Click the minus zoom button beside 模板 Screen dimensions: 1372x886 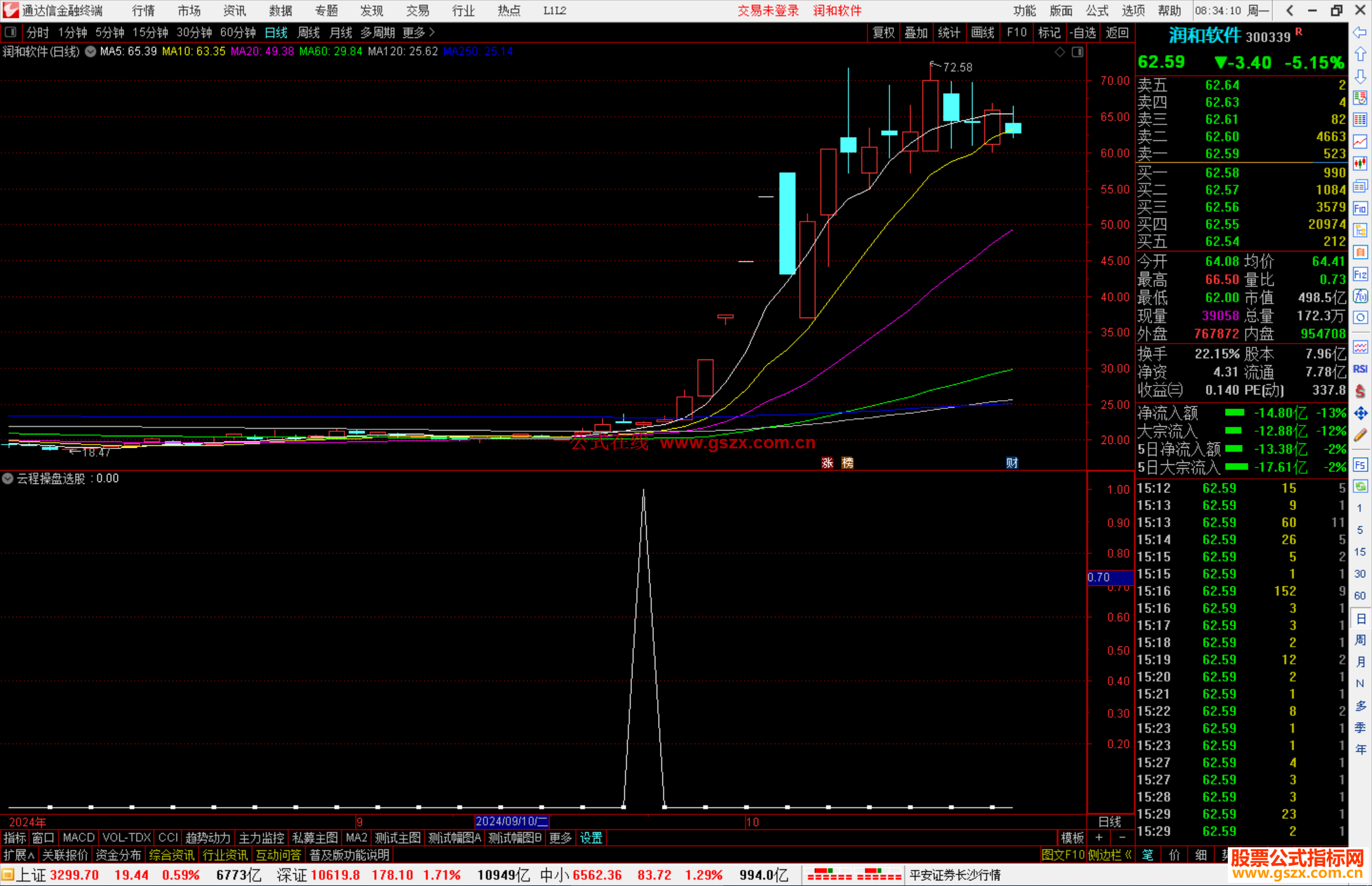tap(1122, 838)
